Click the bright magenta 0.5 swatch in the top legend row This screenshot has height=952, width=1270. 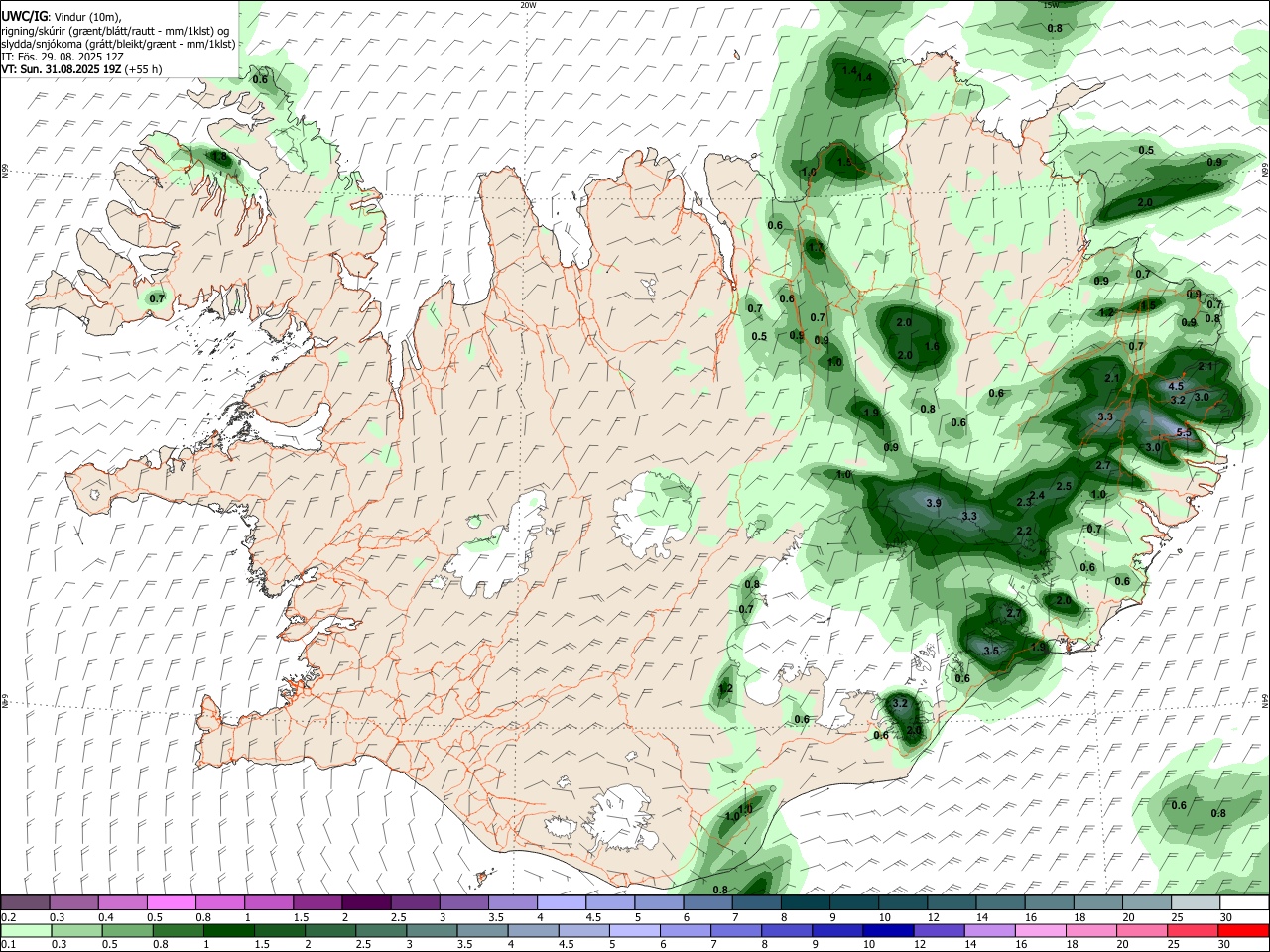pos(171,902)
